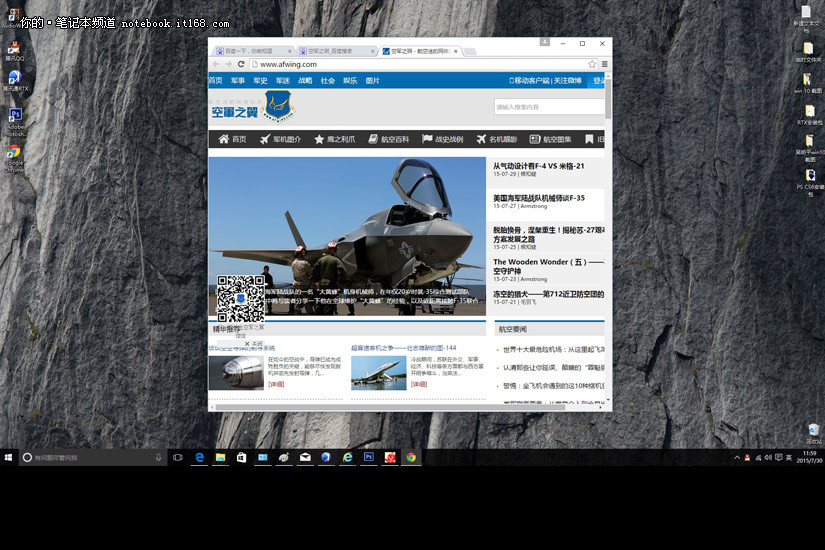Open Microsoft Edge from taskbar
The image size is (825, 550).
coord(199,457)
